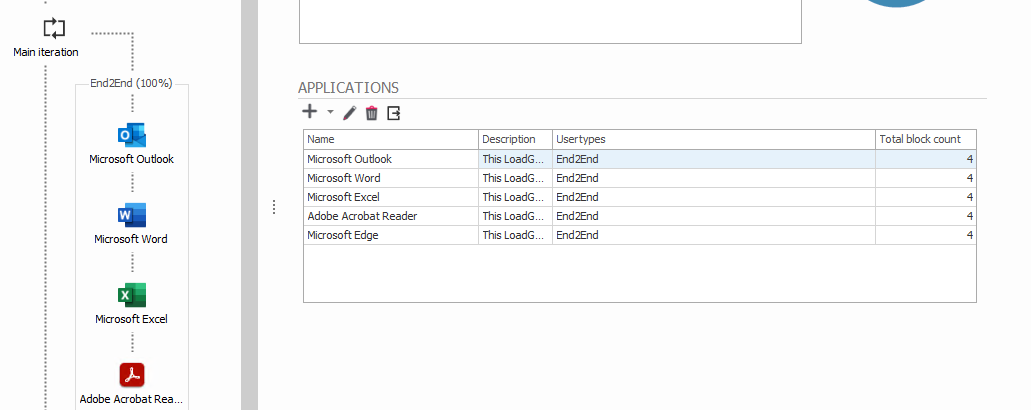Click the vertical splitter handle dots
Image resolution: width=1031 pixels, height=410 pixels.
tap(274, 207)
